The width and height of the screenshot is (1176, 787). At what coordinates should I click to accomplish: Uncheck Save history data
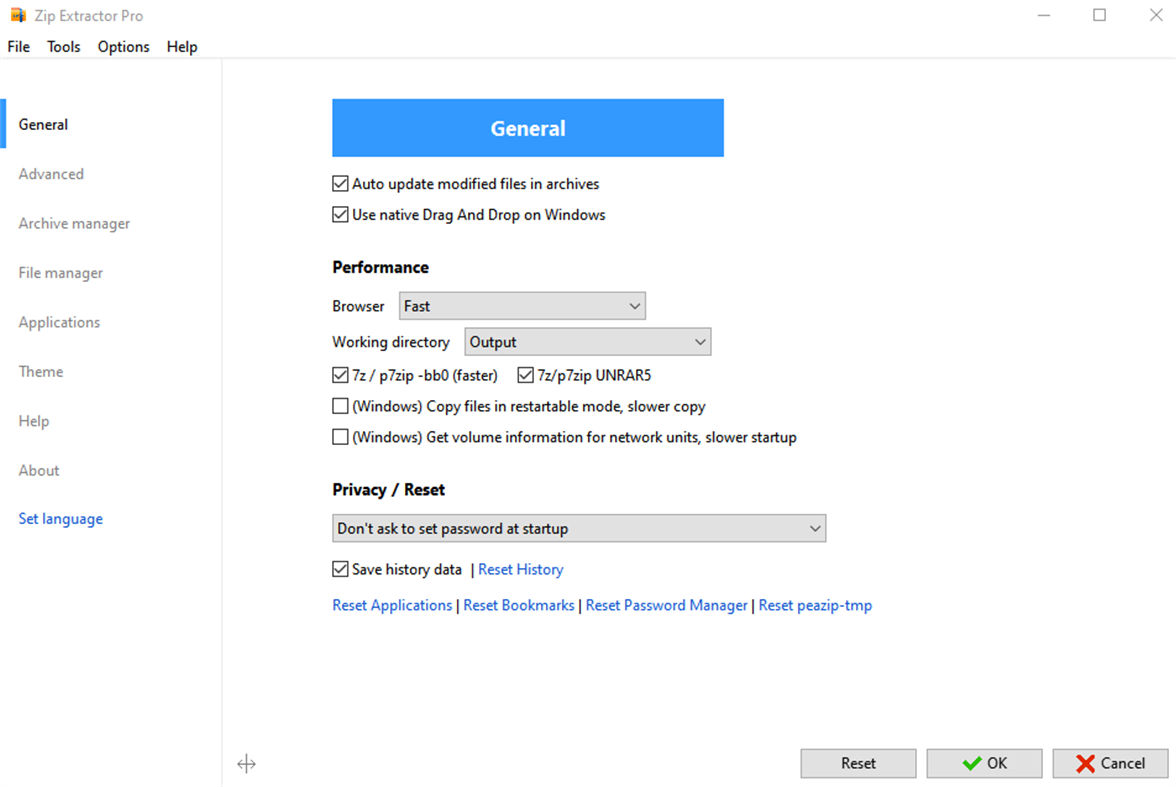(340, 568)
